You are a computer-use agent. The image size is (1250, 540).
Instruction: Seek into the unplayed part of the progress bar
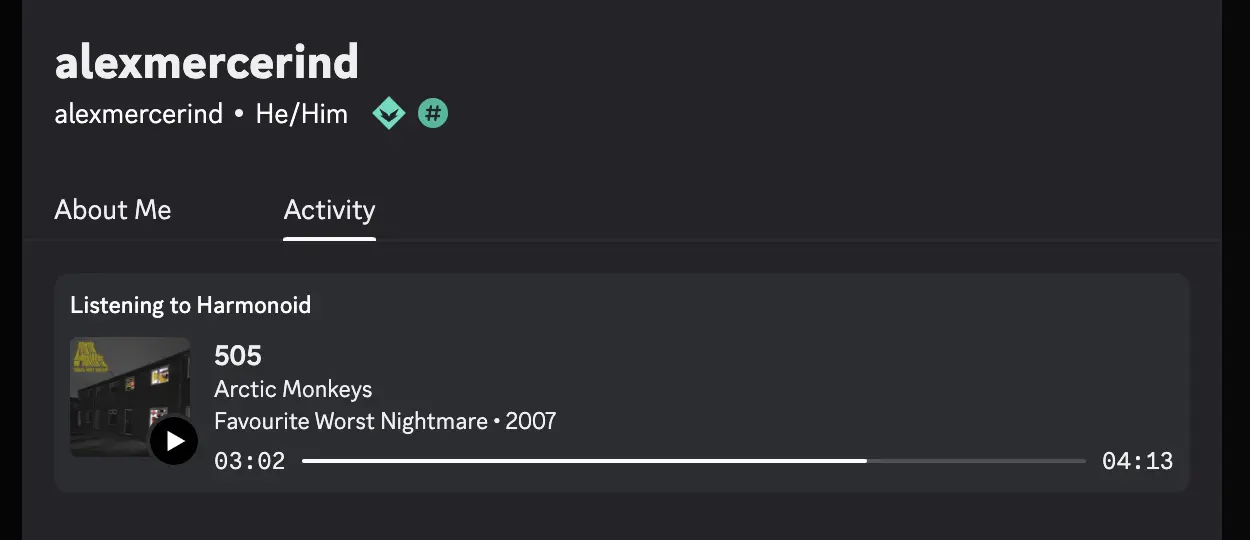[x=980, y=461]
